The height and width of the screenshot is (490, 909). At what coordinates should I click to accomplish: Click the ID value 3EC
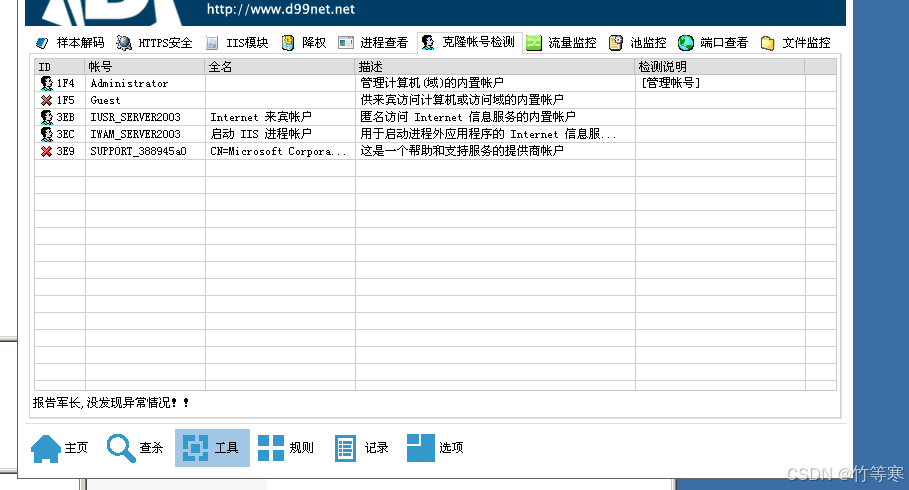click(66, 135)
